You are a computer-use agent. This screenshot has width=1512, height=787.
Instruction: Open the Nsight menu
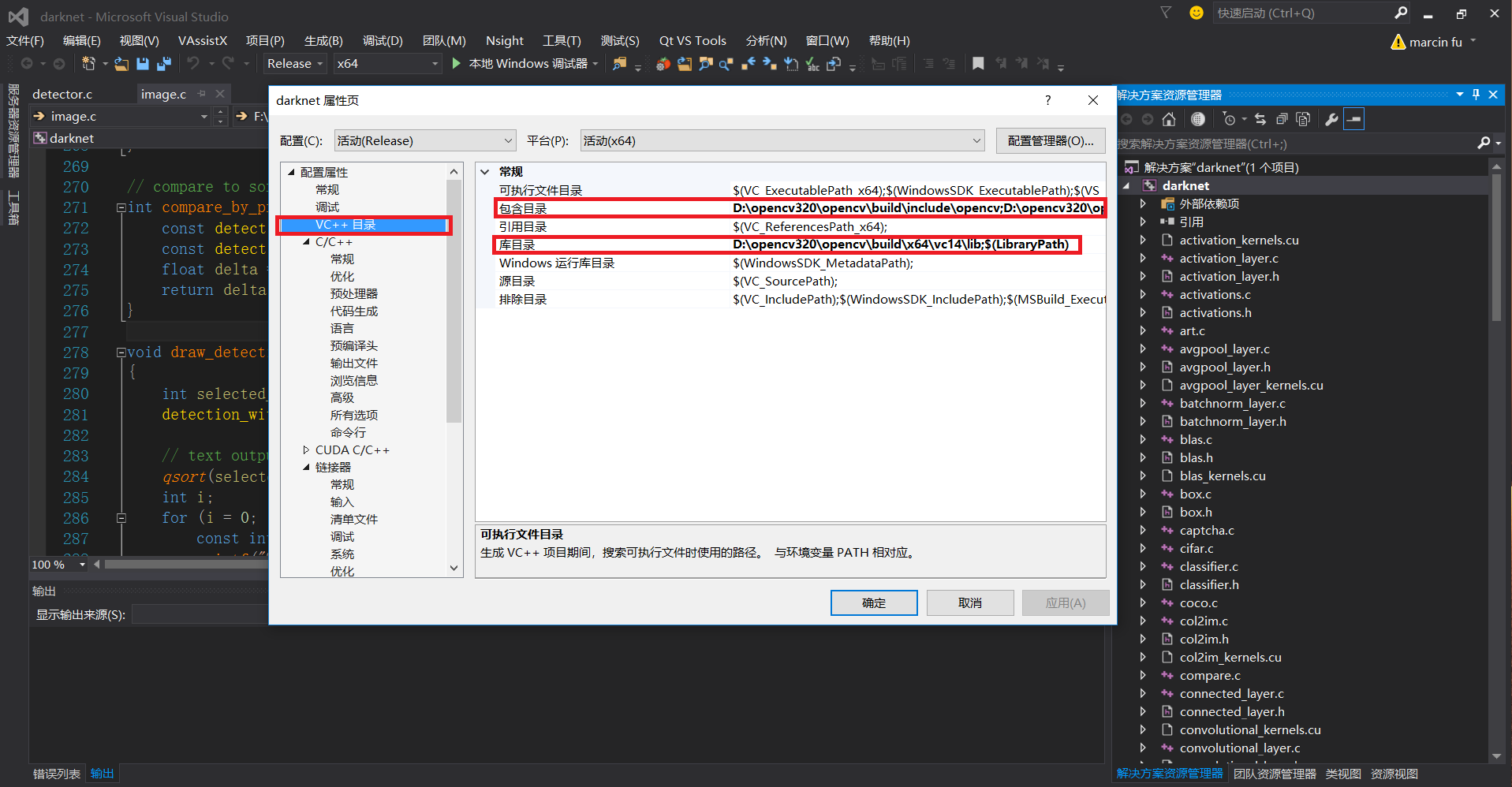[x=504, y=40]
